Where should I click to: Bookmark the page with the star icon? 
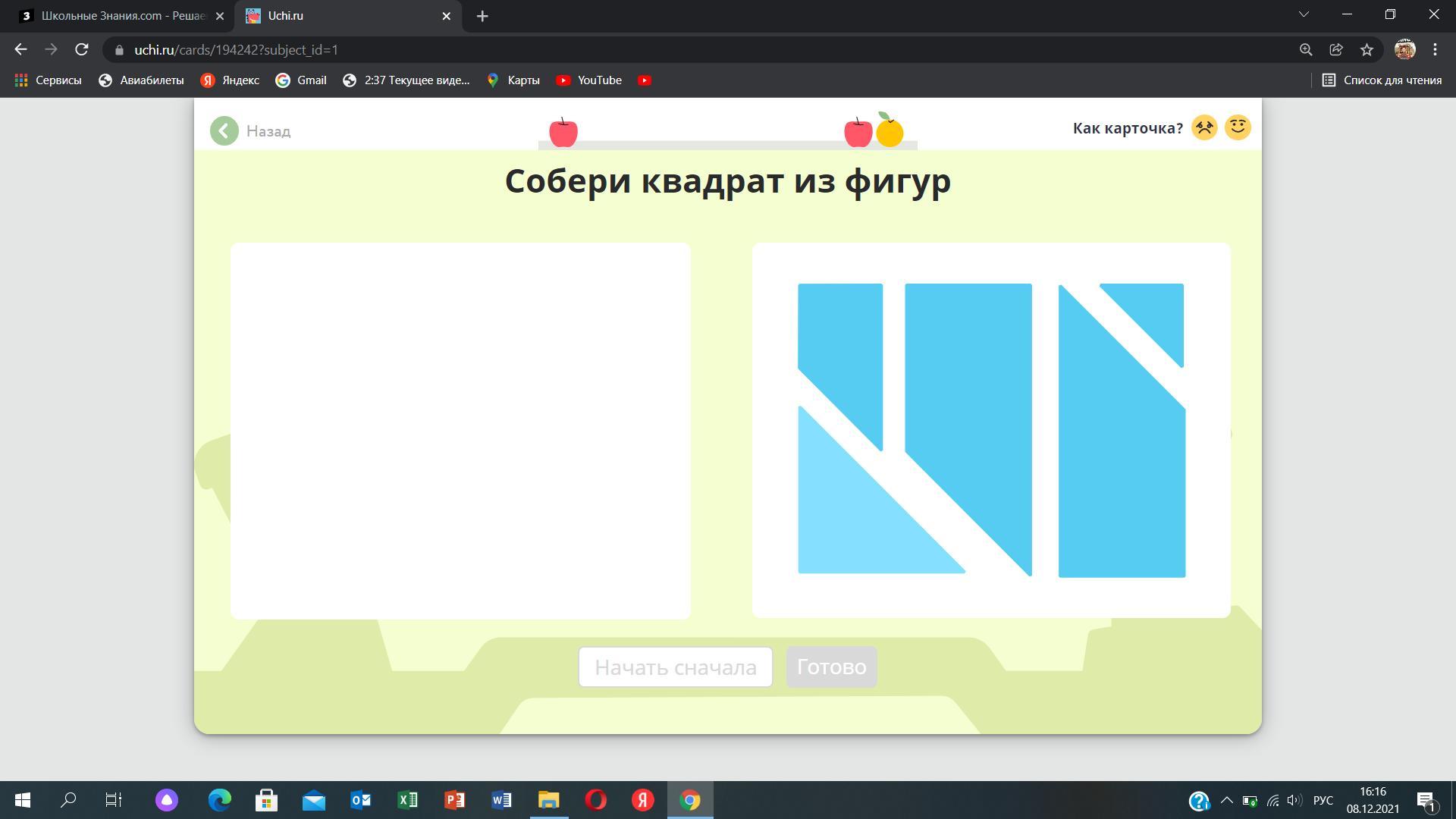1367,50
